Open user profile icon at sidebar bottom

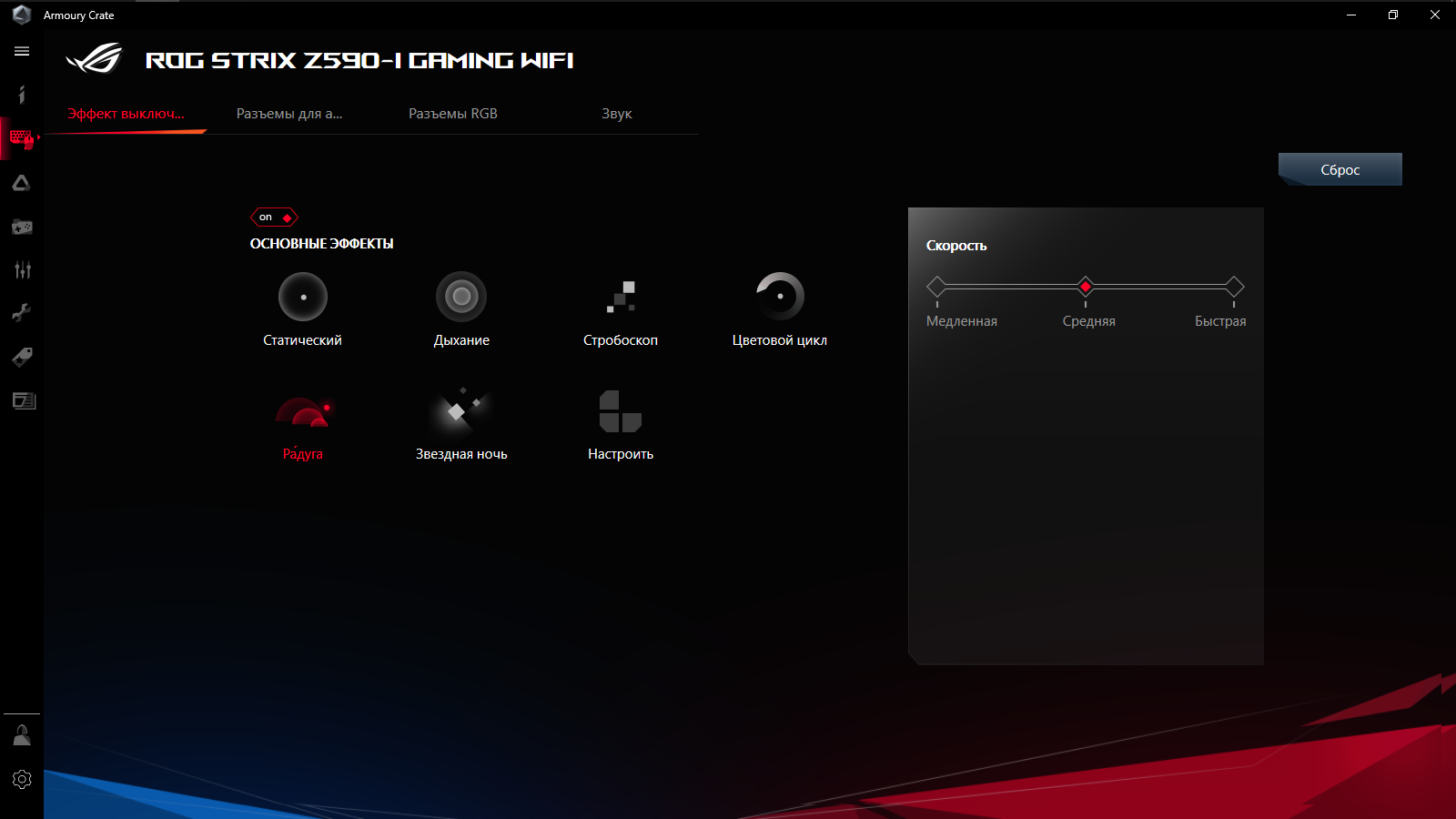[x=22, y=734]
